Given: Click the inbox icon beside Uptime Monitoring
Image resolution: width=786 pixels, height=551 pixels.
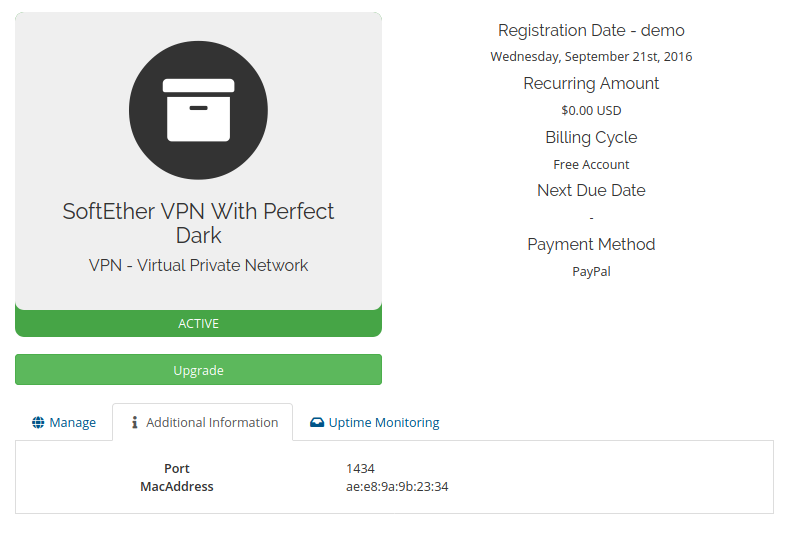Looking at the screenshot, I should click(x=317, y=422).
